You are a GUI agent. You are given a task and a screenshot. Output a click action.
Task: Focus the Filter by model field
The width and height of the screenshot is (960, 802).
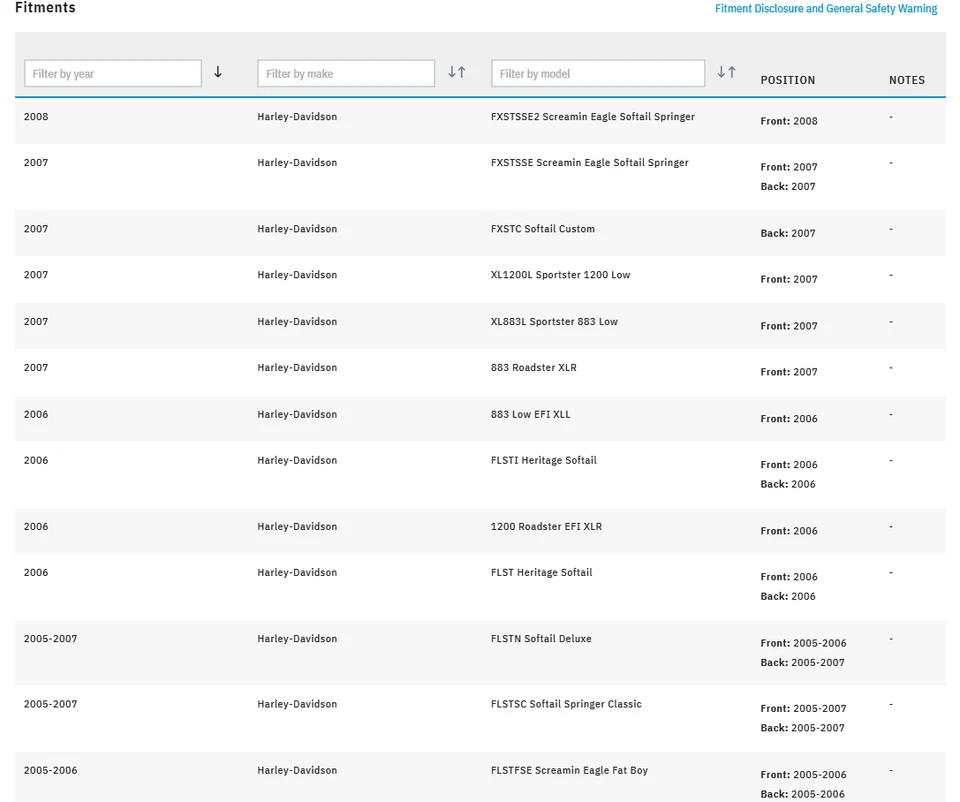598,73
